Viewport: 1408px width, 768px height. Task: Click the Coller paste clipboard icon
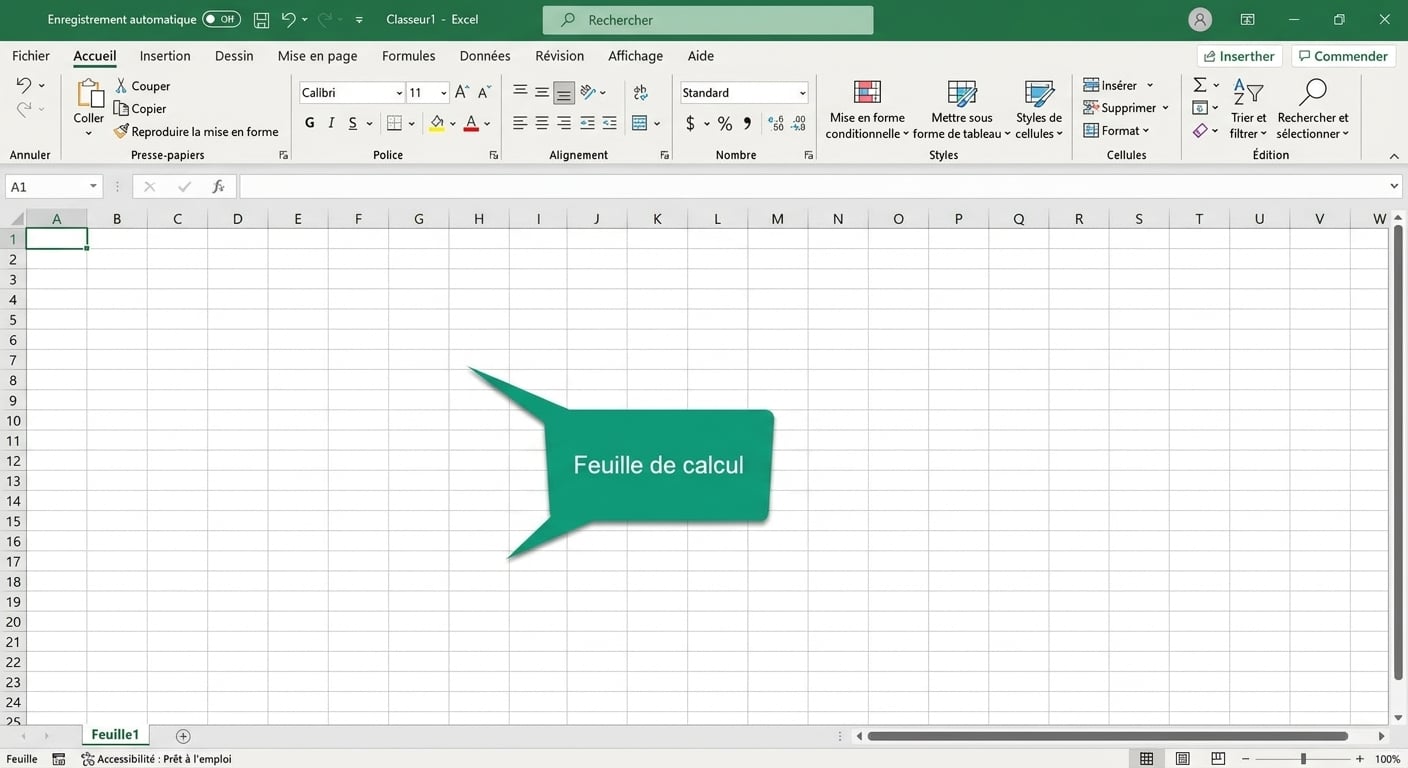click(x=89, y=94)
